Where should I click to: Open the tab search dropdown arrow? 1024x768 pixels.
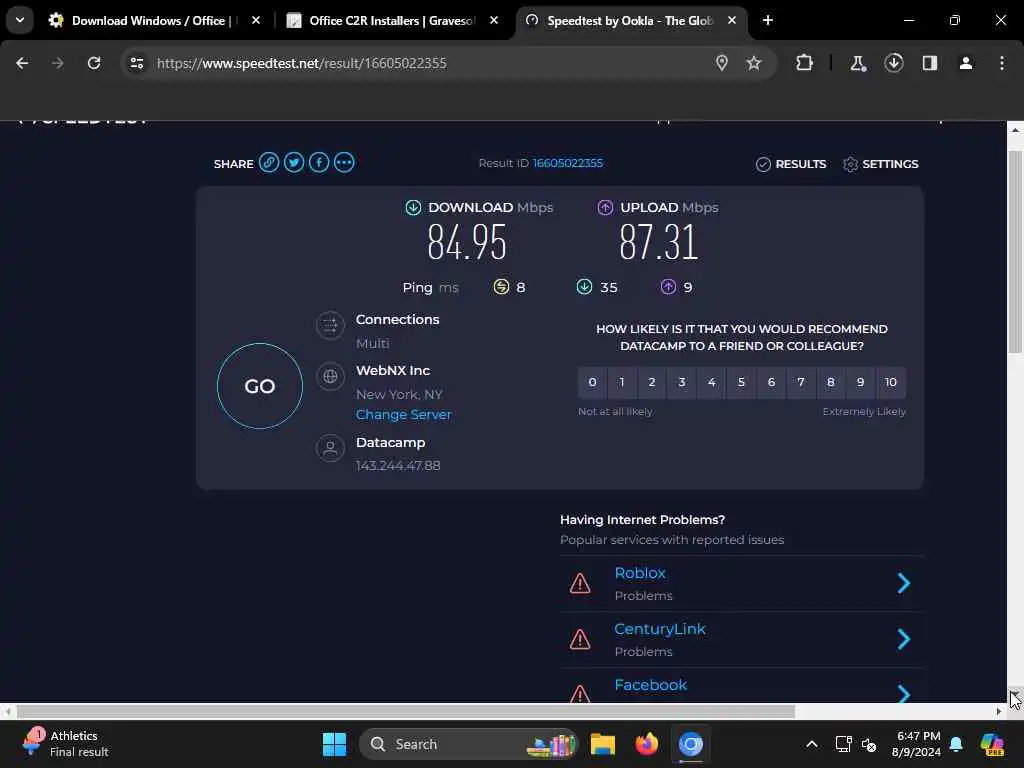(20, 20)
